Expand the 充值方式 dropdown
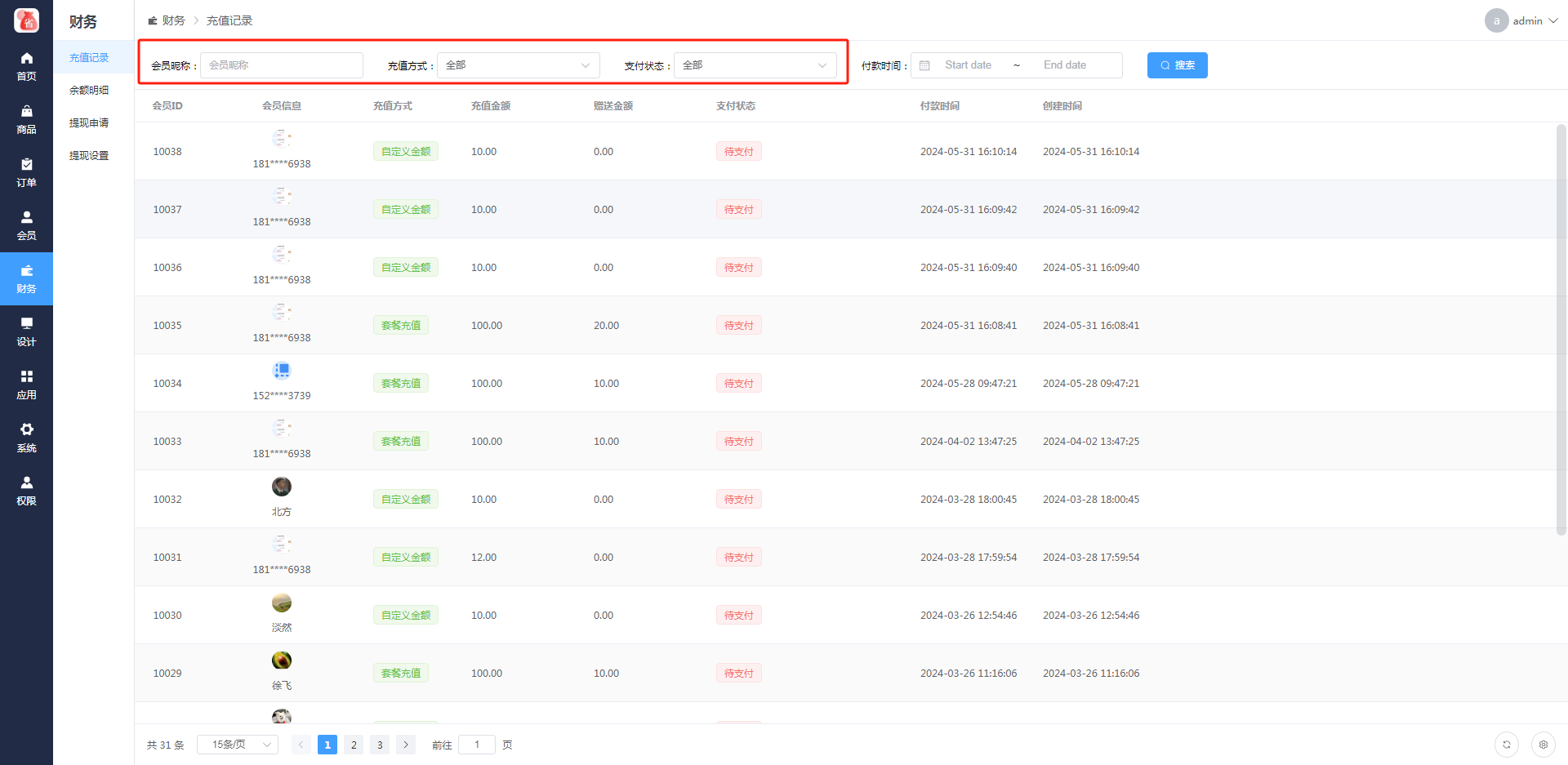 tap(518, 65)
